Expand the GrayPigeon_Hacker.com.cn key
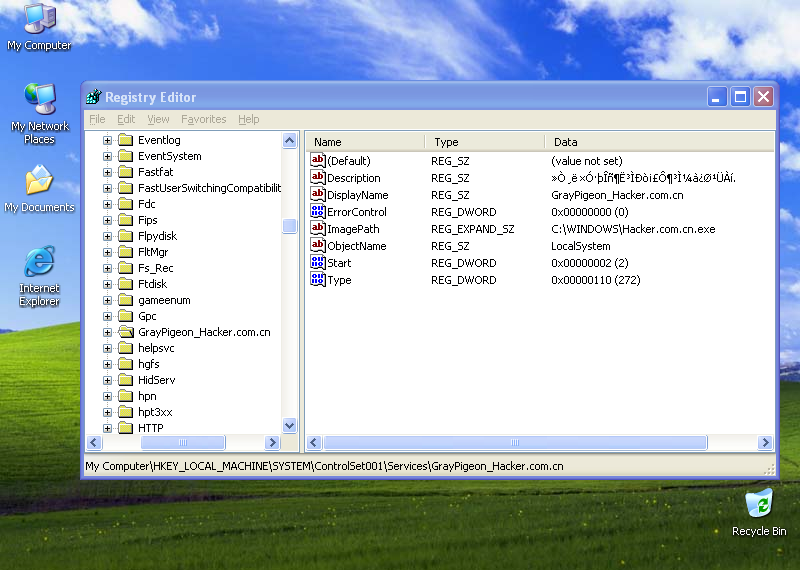Screen dimensions: 800x570 click(x=107, y=332)
